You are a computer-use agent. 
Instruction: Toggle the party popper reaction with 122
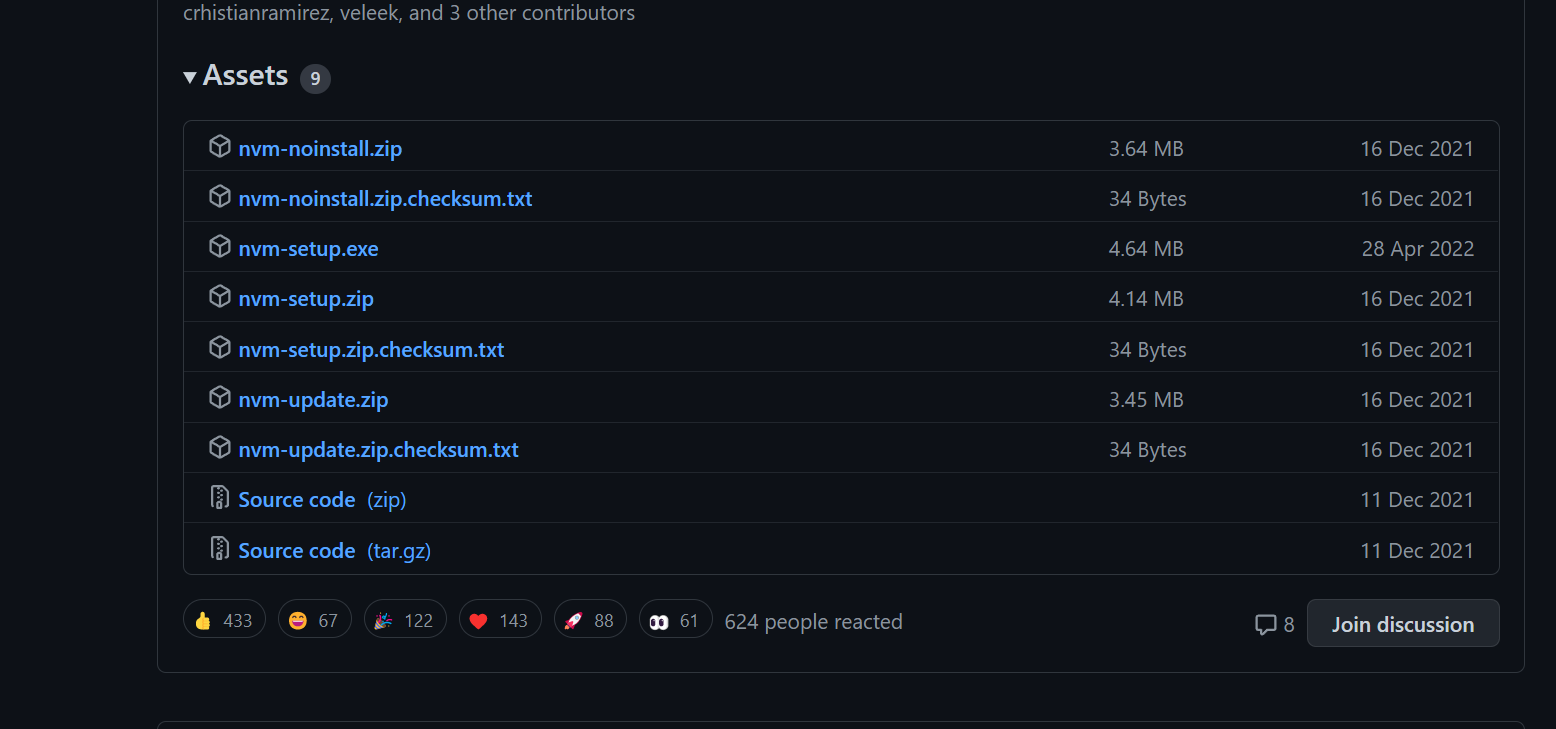tap(405, 620)
